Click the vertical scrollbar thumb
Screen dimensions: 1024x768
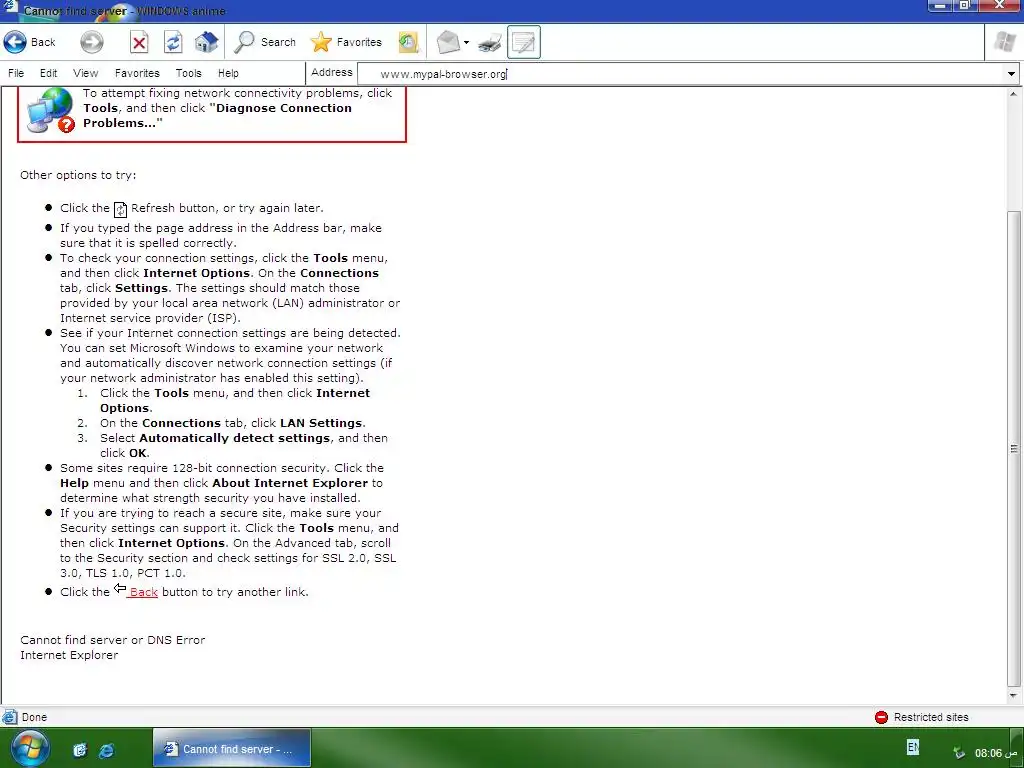(1014, 448)
